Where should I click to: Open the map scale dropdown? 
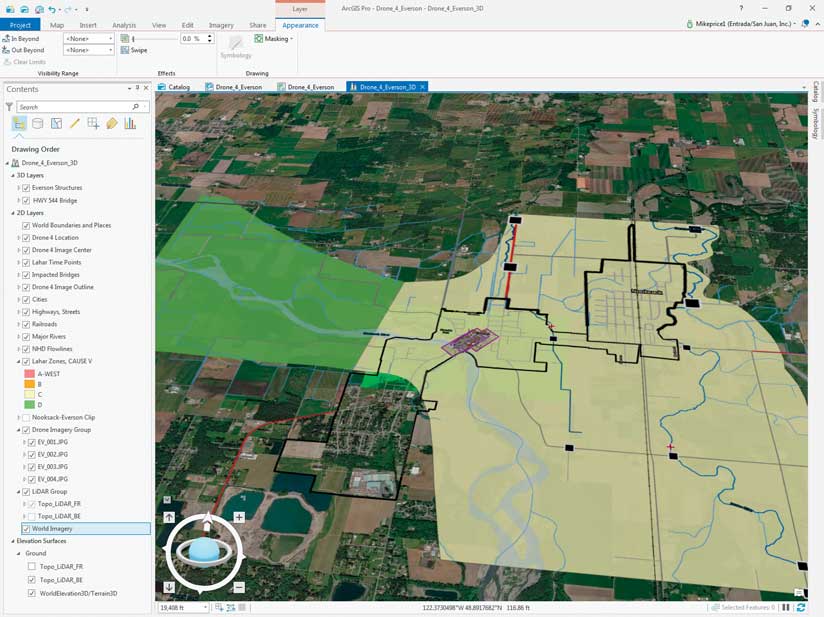coord(206,607)
